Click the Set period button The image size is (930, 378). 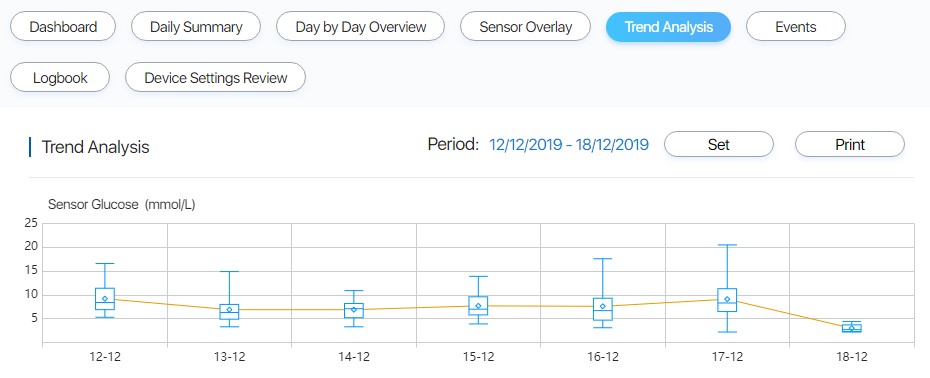click(719, 144)
